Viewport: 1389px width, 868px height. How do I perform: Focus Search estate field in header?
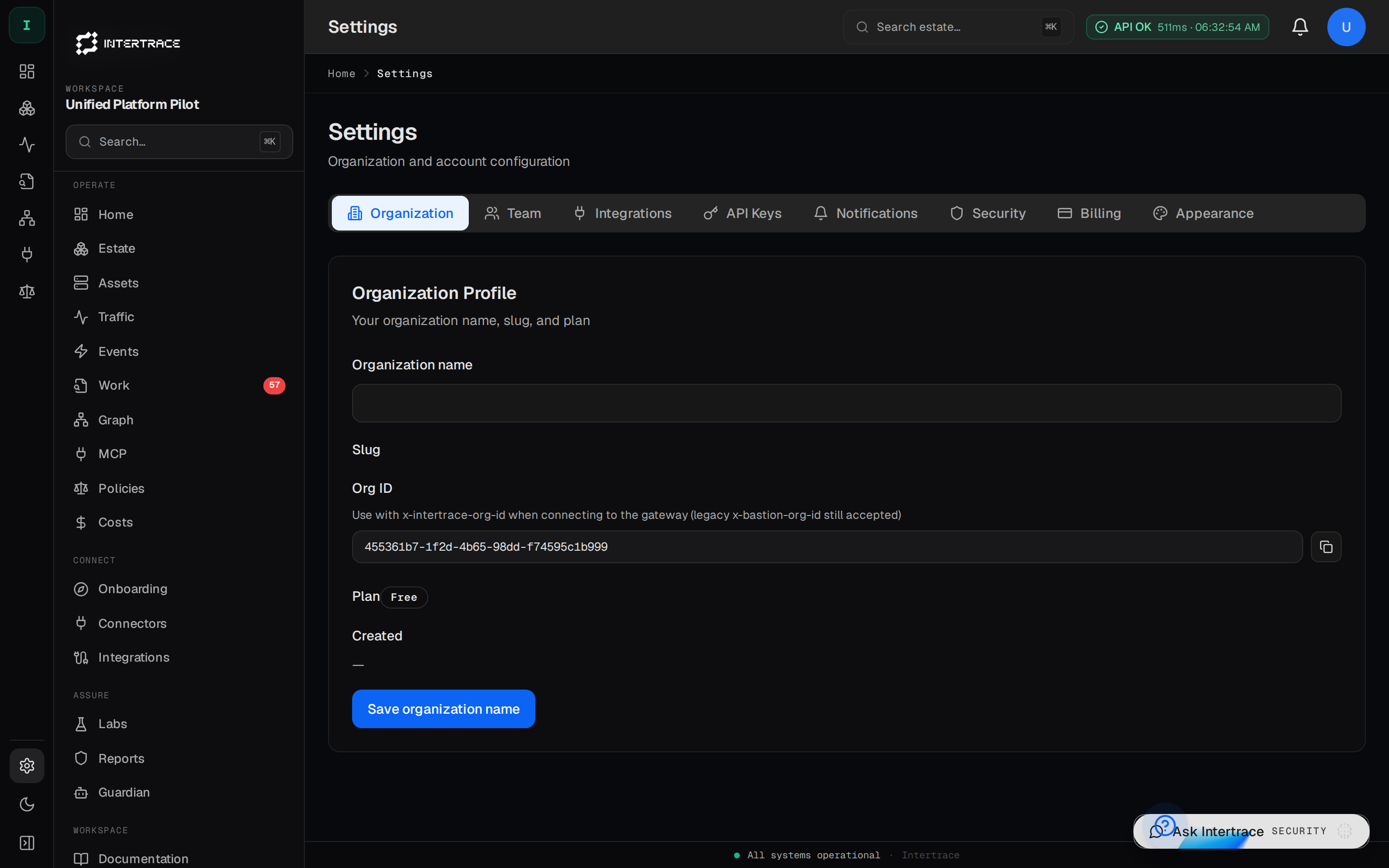(x=958, y=27)
